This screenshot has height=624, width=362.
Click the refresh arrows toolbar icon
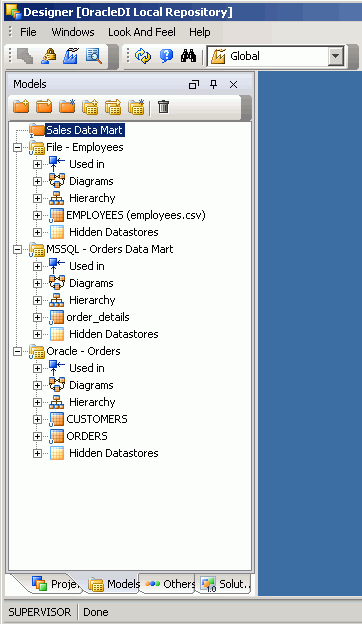[143, 56]
